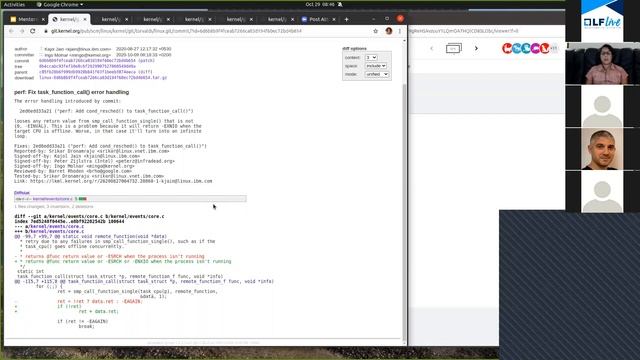Open kernel/events/core.c in the diffstat row
Image resolution: width=640 pixels, height=360 pixels.
(x=52, y=199)
